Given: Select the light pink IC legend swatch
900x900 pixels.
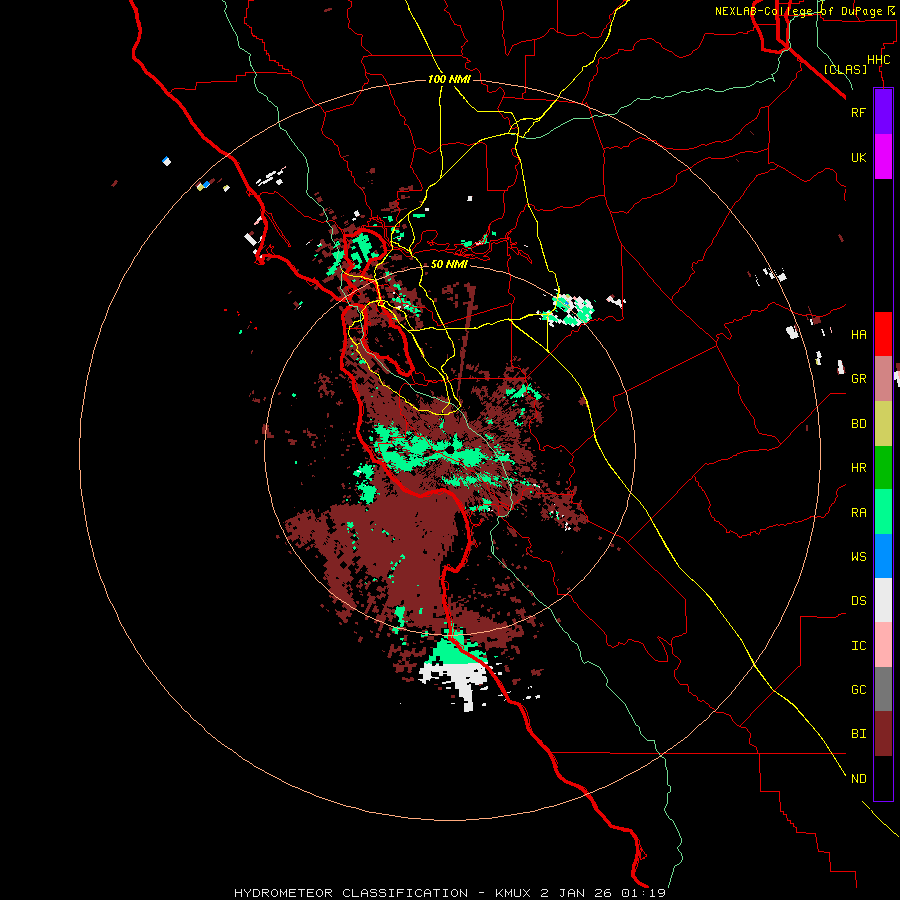Looking at the screenshot, I should (x=883, y=645).
